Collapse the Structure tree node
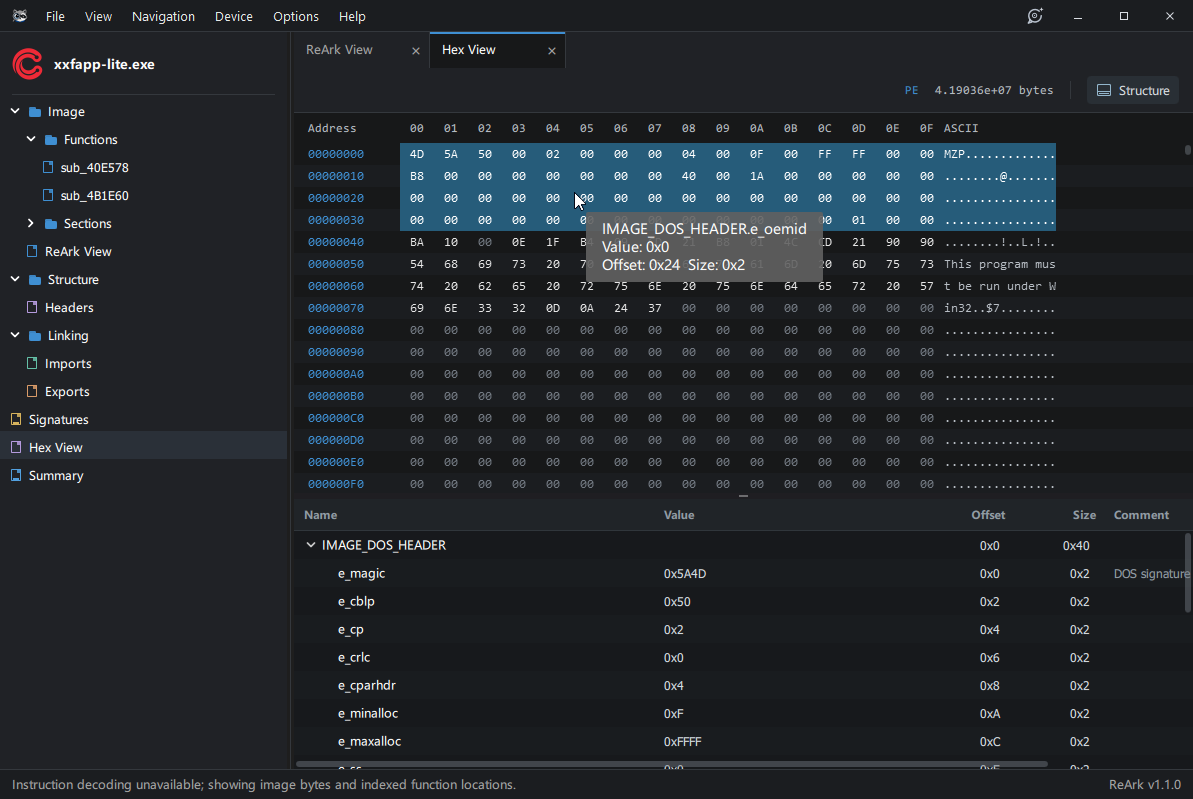The image size is (1193, 799). pyautogui.click(x=15, y=279)
